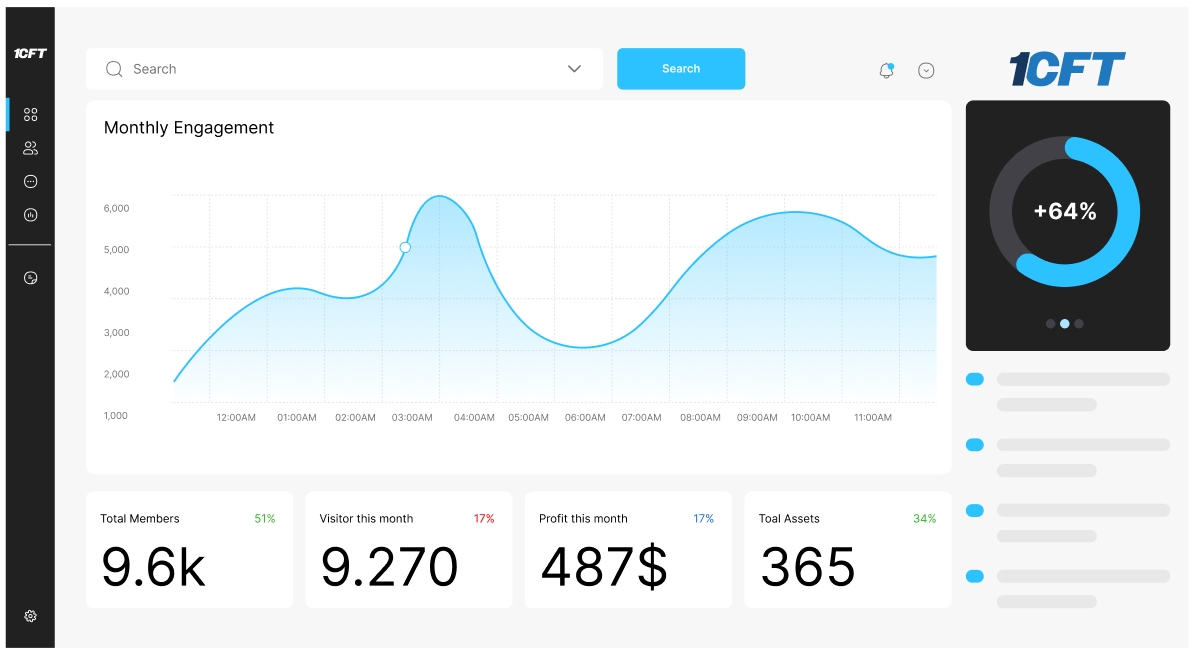Select the dashboard grid icon in sidebar
The image size is (1195, 653).
pyautogui.click(x=30, y=114)
